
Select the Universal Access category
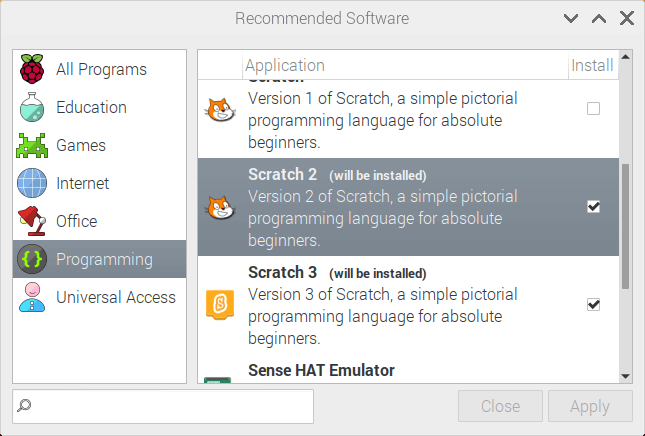tap(100, 297)
